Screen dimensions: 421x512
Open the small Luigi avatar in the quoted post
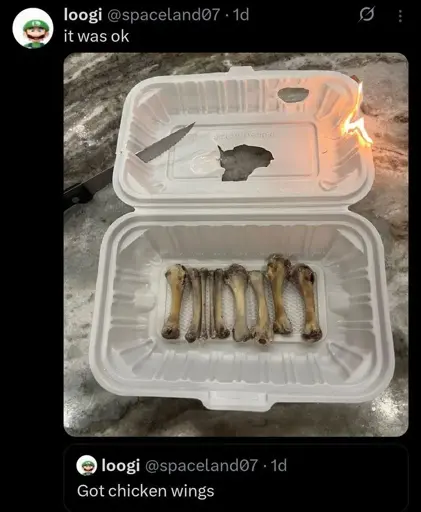pos(87,465)
